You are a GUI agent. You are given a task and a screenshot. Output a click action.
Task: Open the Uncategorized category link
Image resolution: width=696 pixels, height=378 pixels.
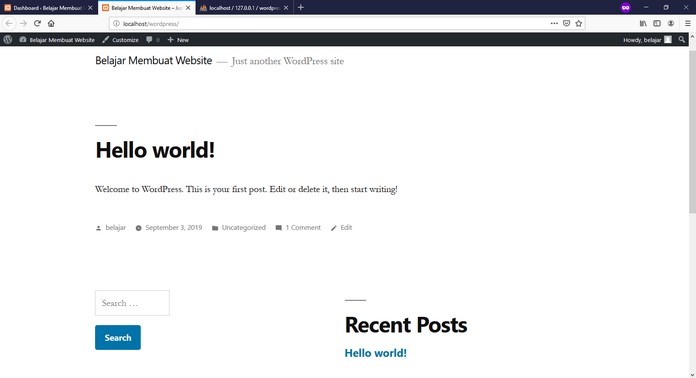pyautogui.click(x=244, y=228)
